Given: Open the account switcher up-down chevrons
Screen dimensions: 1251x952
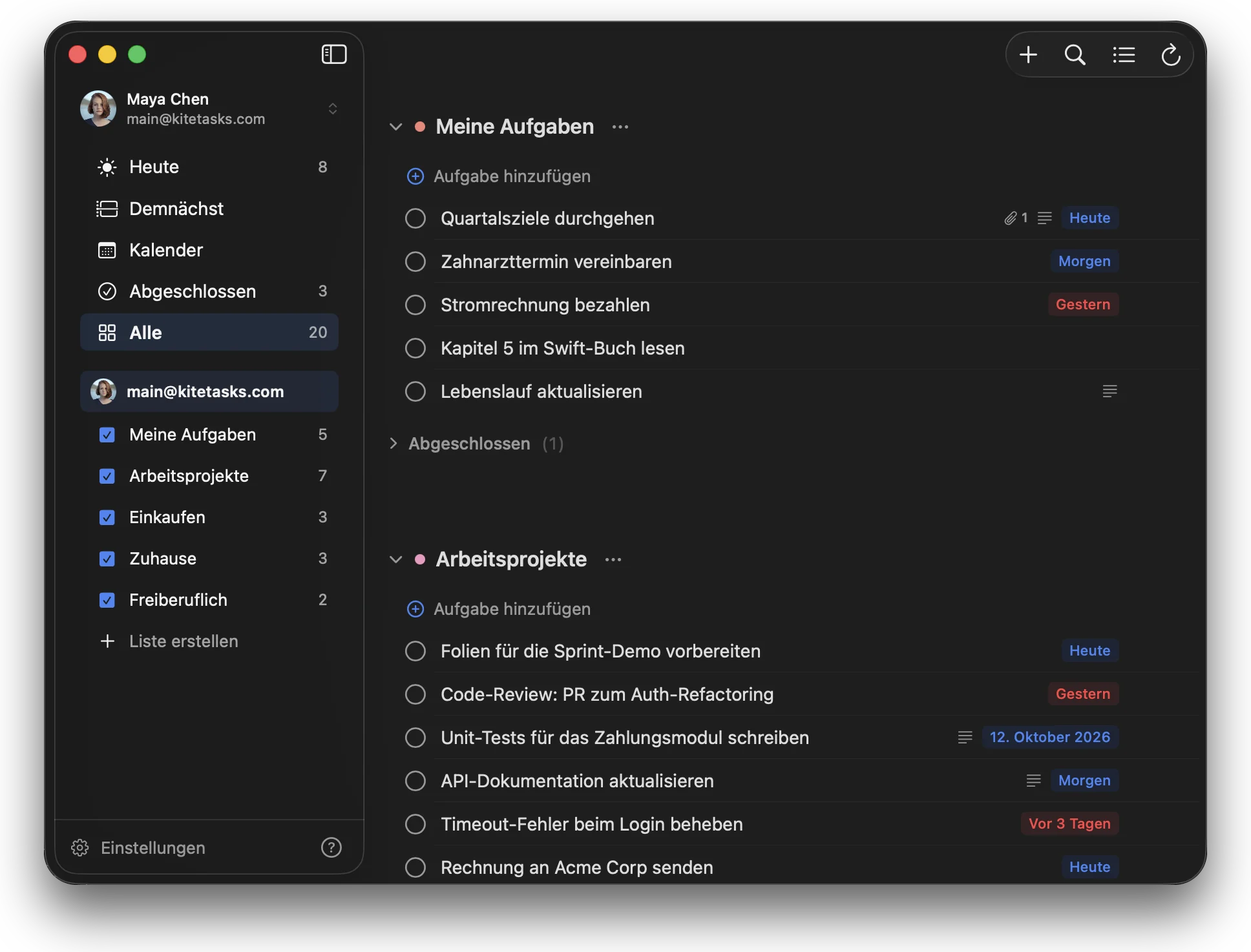Looking at the screenshot, I should pyautogui.click(x=333, y=109).
